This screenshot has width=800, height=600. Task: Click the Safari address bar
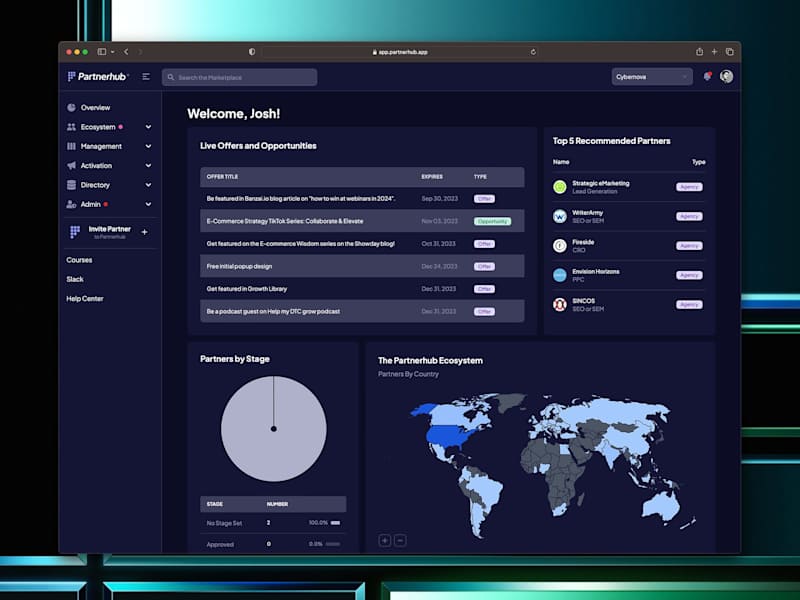(400, 52)
